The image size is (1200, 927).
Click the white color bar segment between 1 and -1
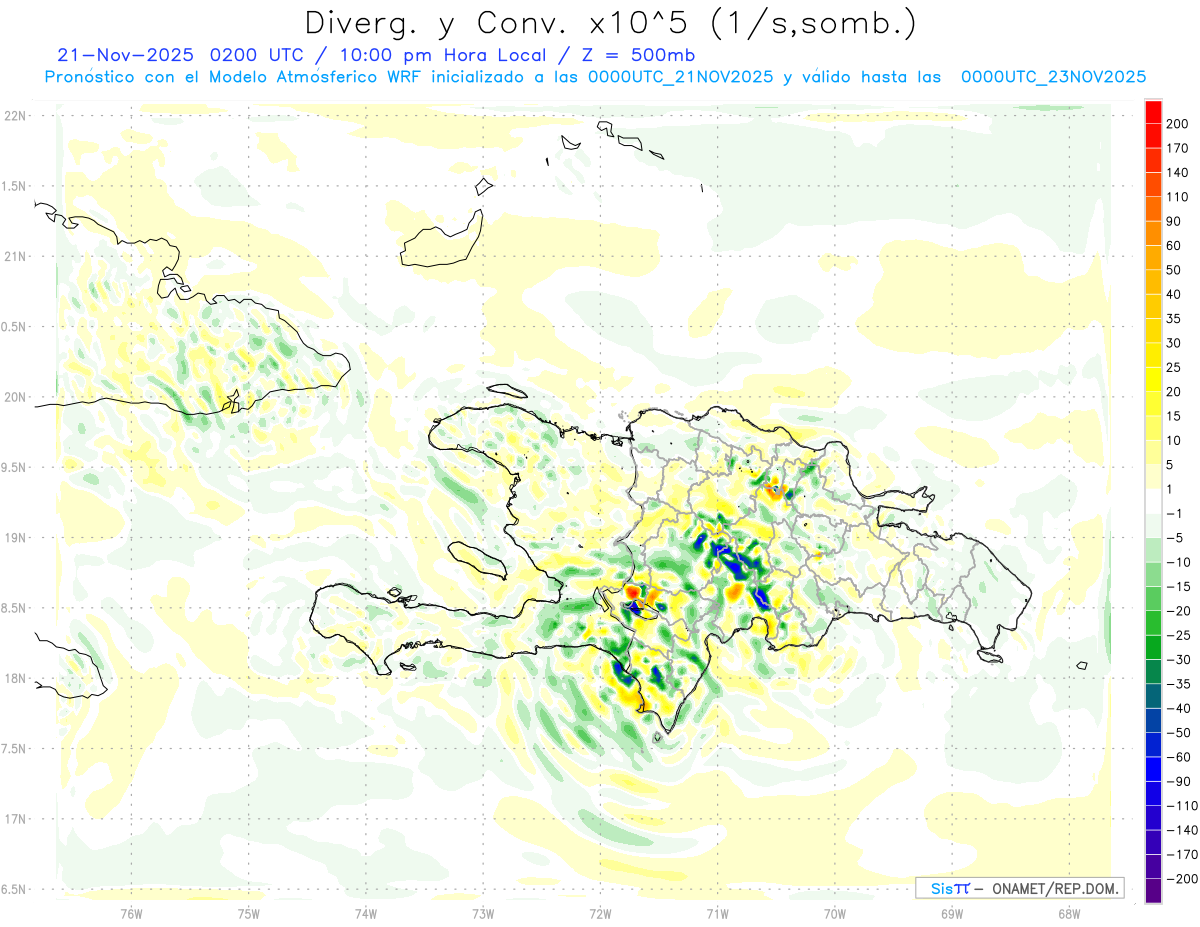pyautogui.click(x=1153, y=501)
